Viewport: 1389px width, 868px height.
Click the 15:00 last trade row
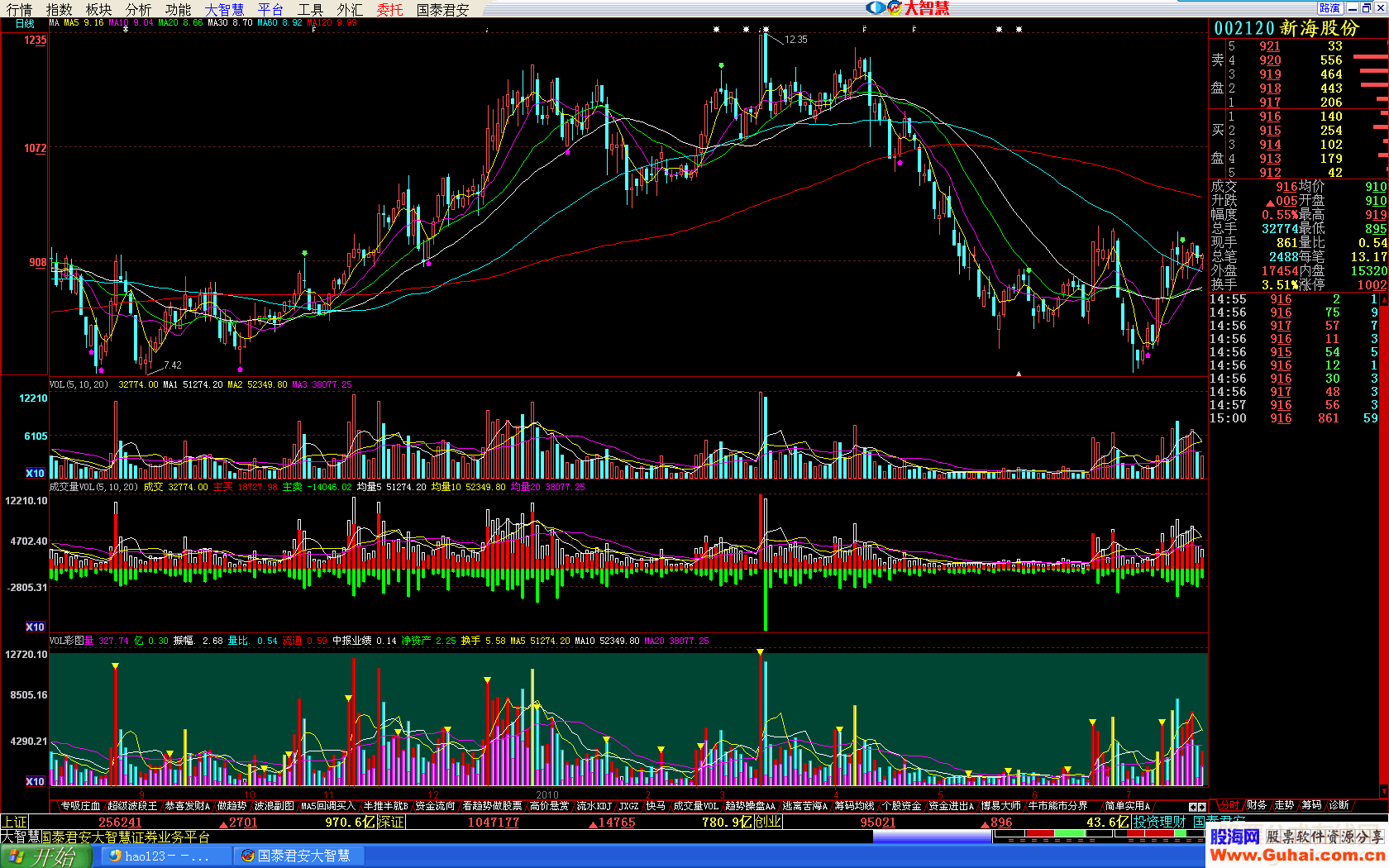1295,418
